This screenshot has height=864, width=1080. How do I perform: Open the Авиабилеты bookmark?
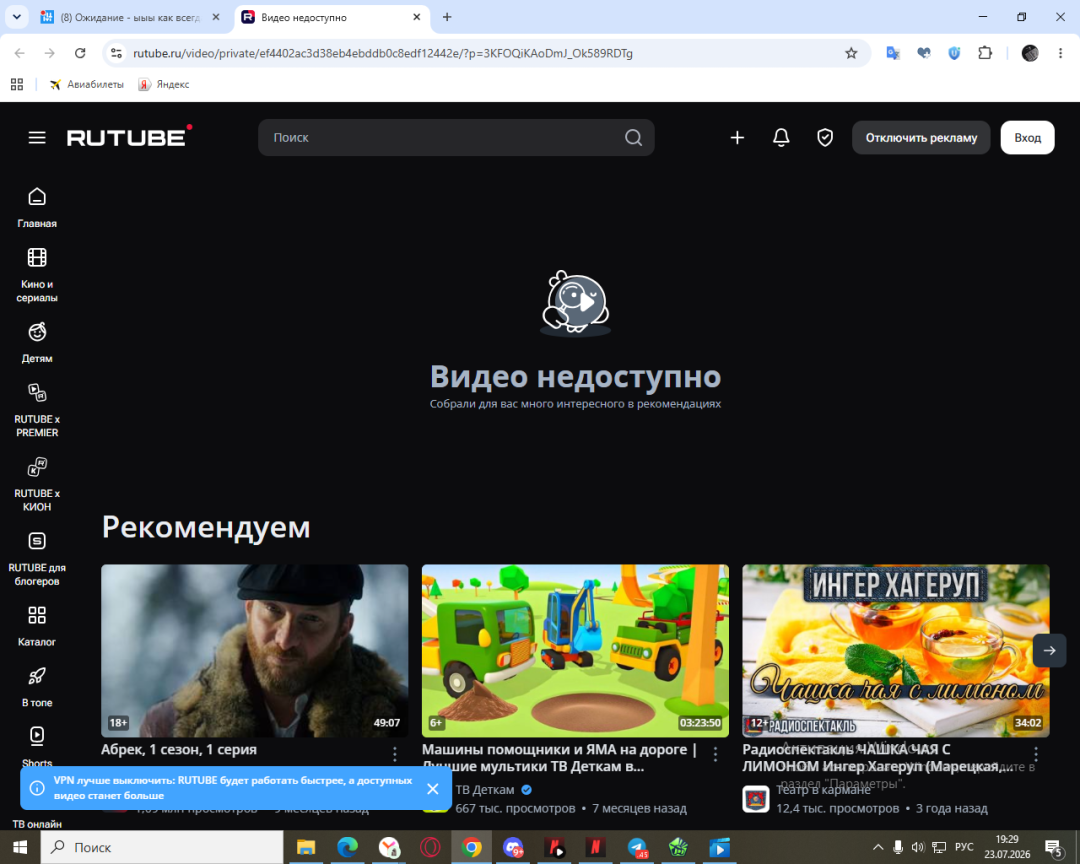click(87, 84)
